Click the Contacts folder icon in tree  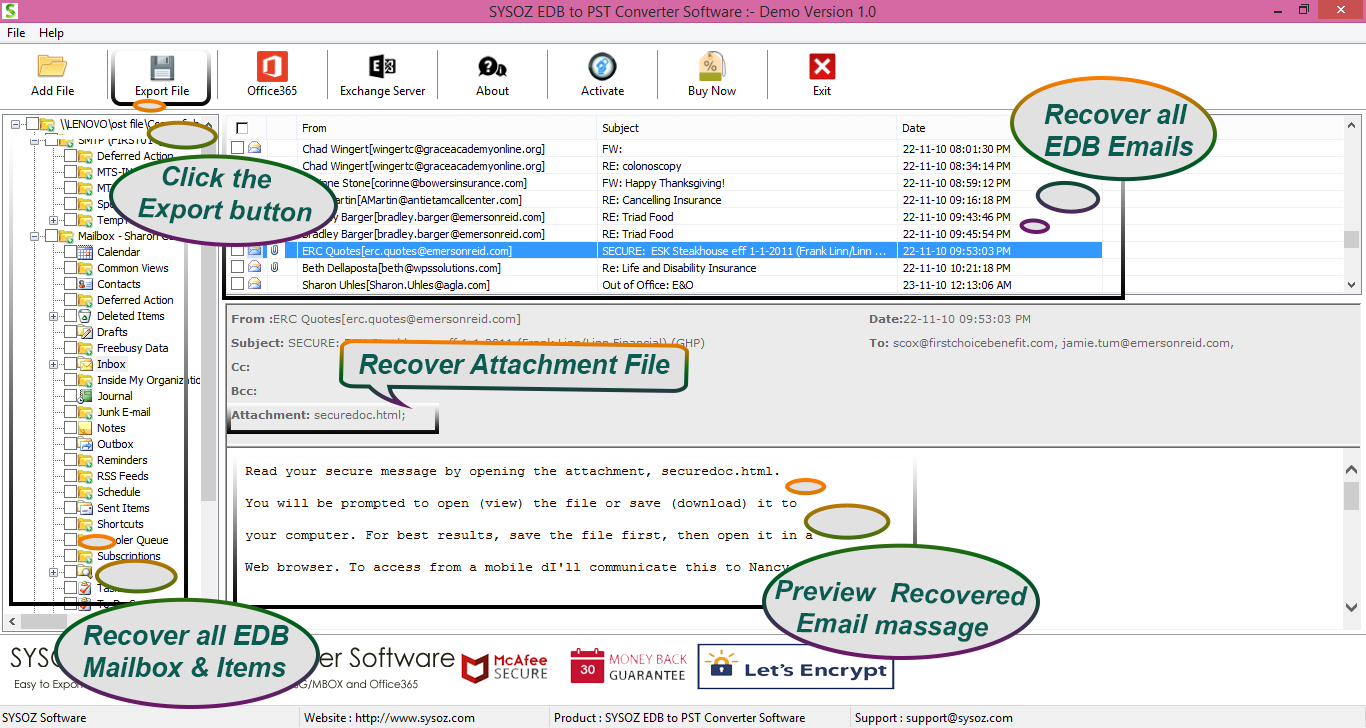click(86, 284)
